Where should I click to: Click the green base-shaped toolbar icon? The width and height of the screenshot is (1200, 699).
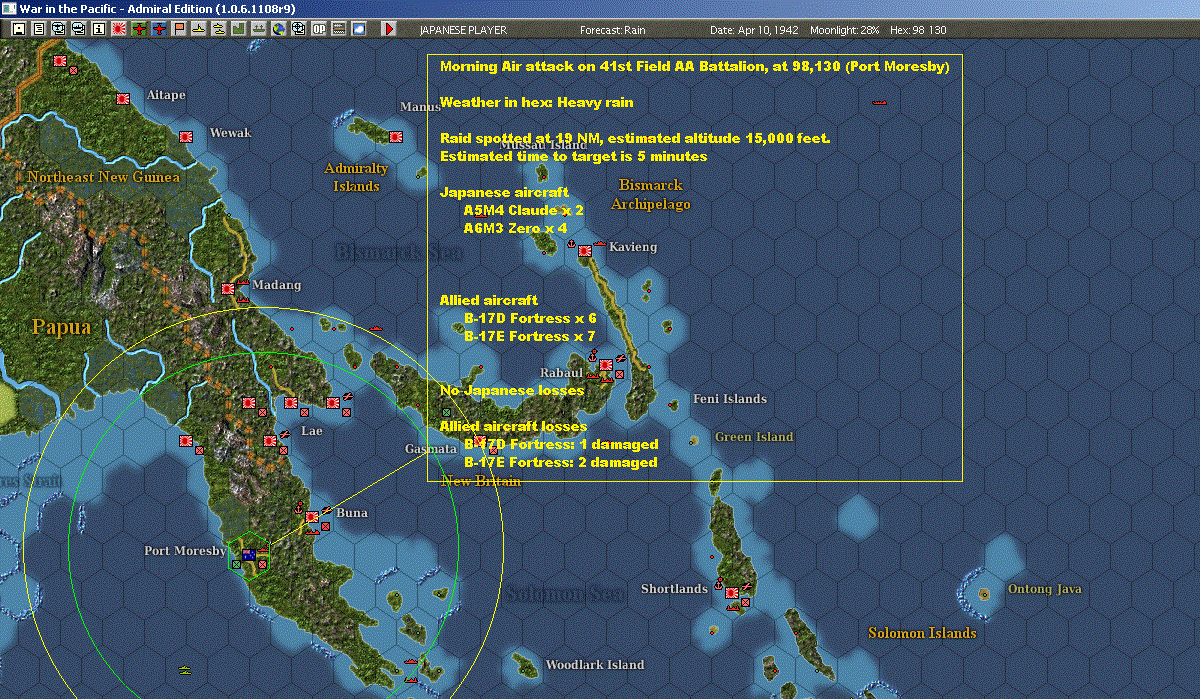(238, 29)
